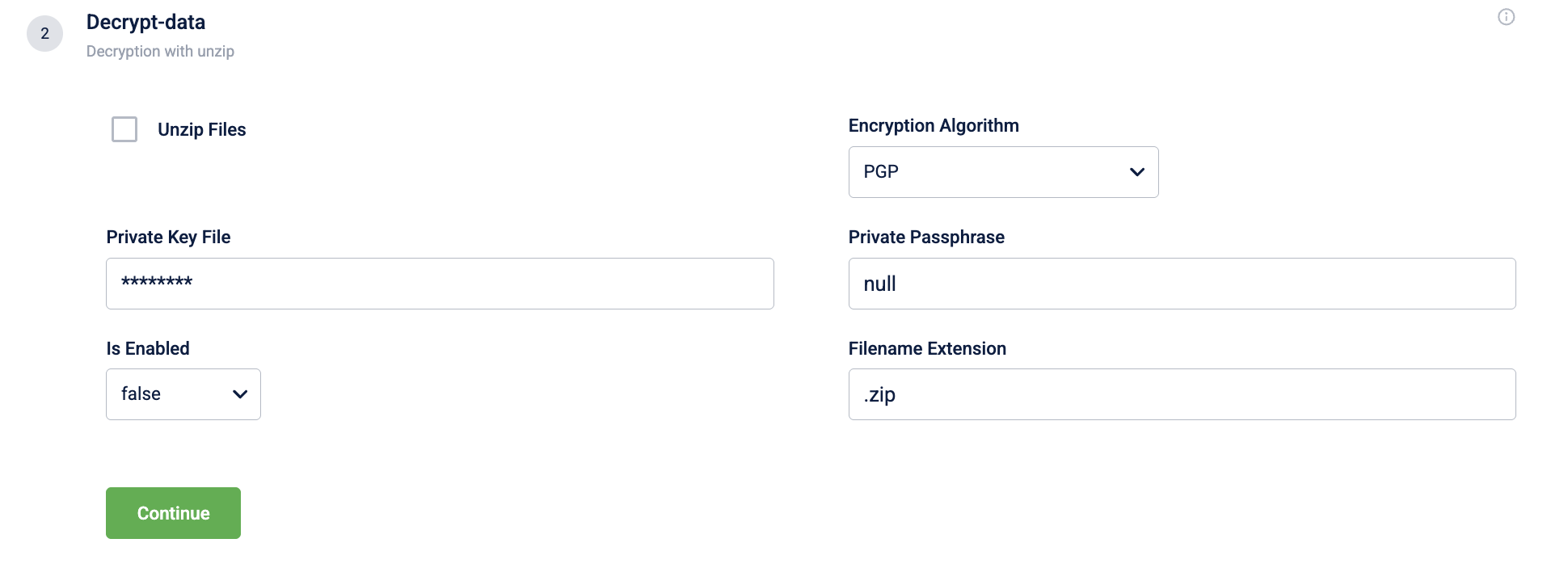Image resolution: width=1568 pixels, height=564 pixels.
Task: Click the Filename Extension label
Action: 926,348
